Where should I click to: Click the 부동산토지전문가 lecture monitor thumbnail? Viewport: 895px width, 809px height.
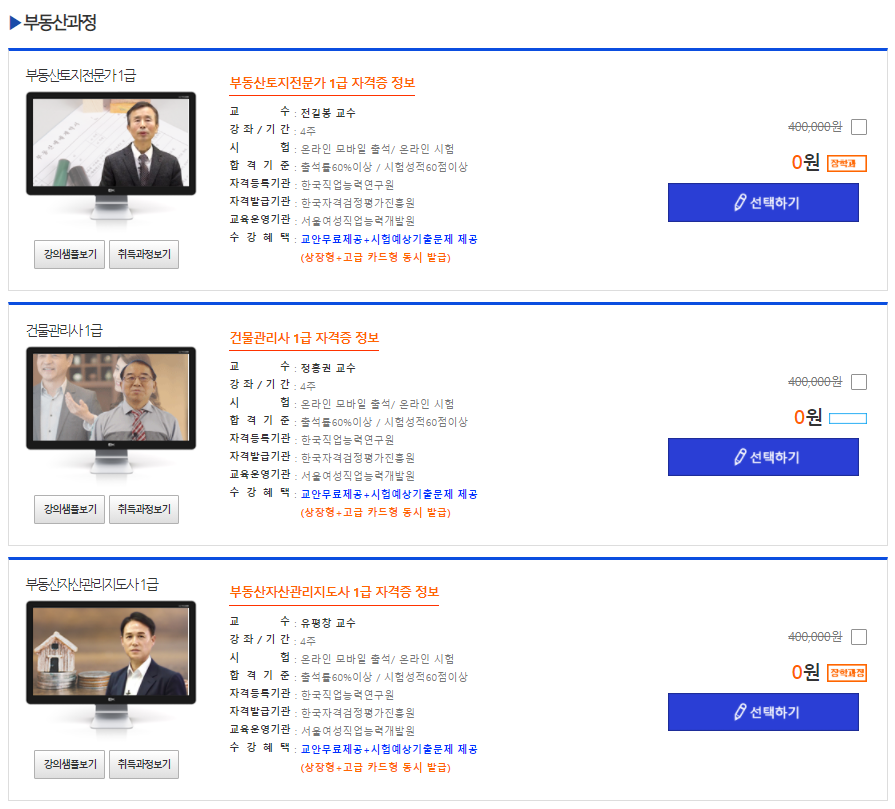coord(111,155)
